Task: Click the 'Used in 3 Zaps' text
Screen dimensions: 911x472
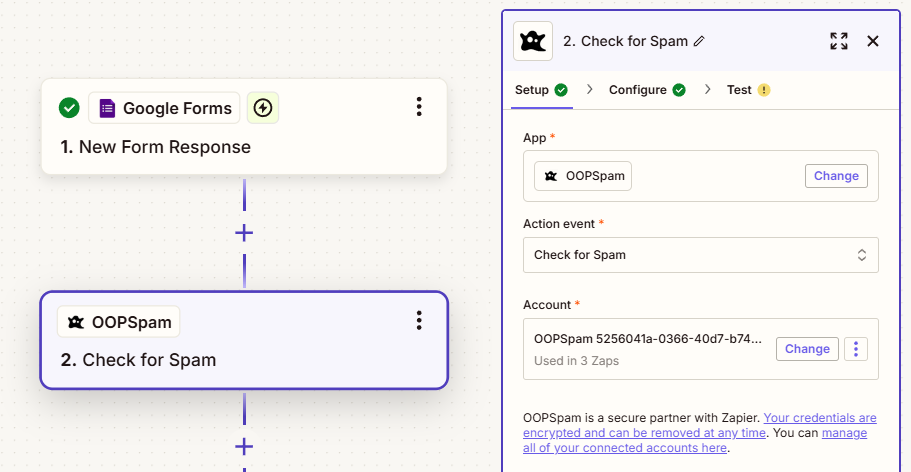Action: click(576, 361)
